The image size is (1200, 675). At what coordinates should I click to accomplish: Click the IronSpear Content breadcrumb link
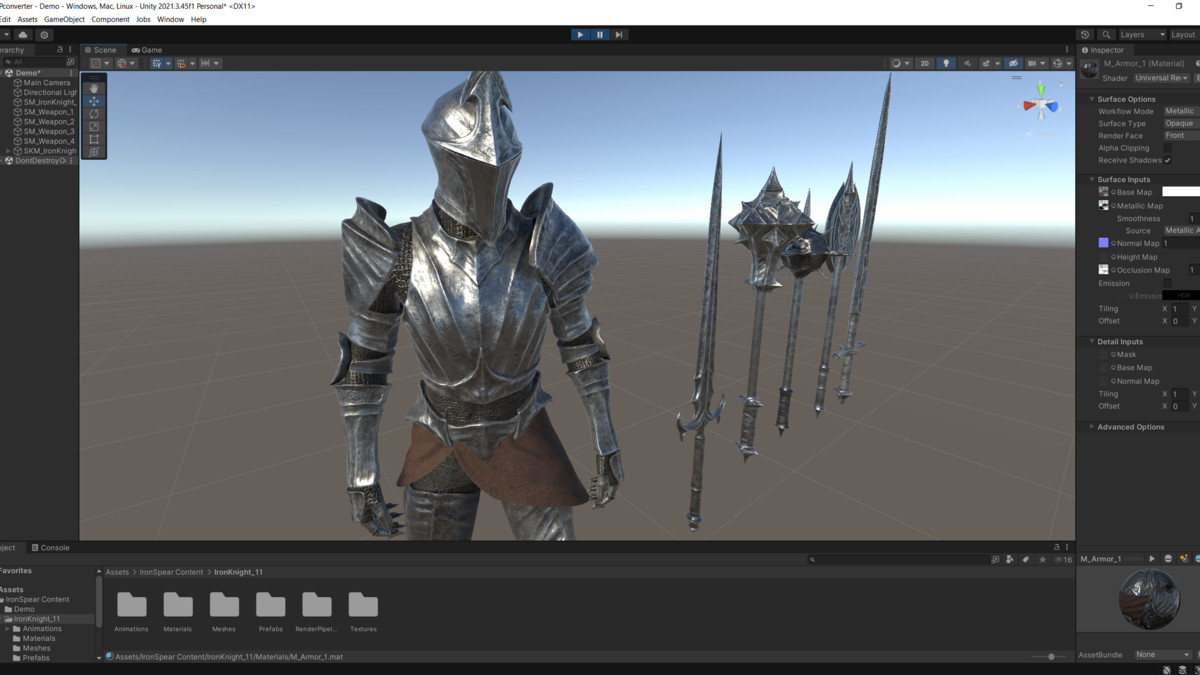tap(171, 572)
